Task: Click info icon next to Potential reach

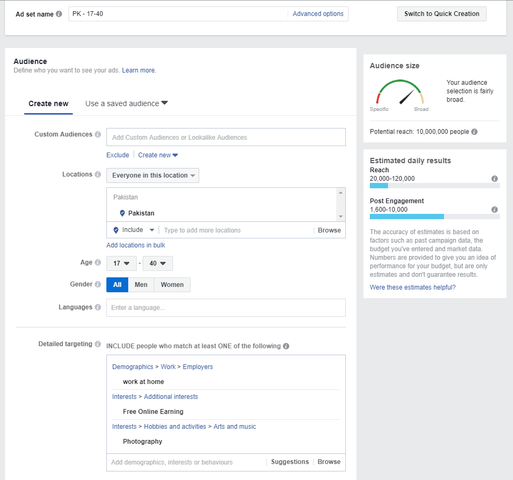Action: [x=474, y=132]
